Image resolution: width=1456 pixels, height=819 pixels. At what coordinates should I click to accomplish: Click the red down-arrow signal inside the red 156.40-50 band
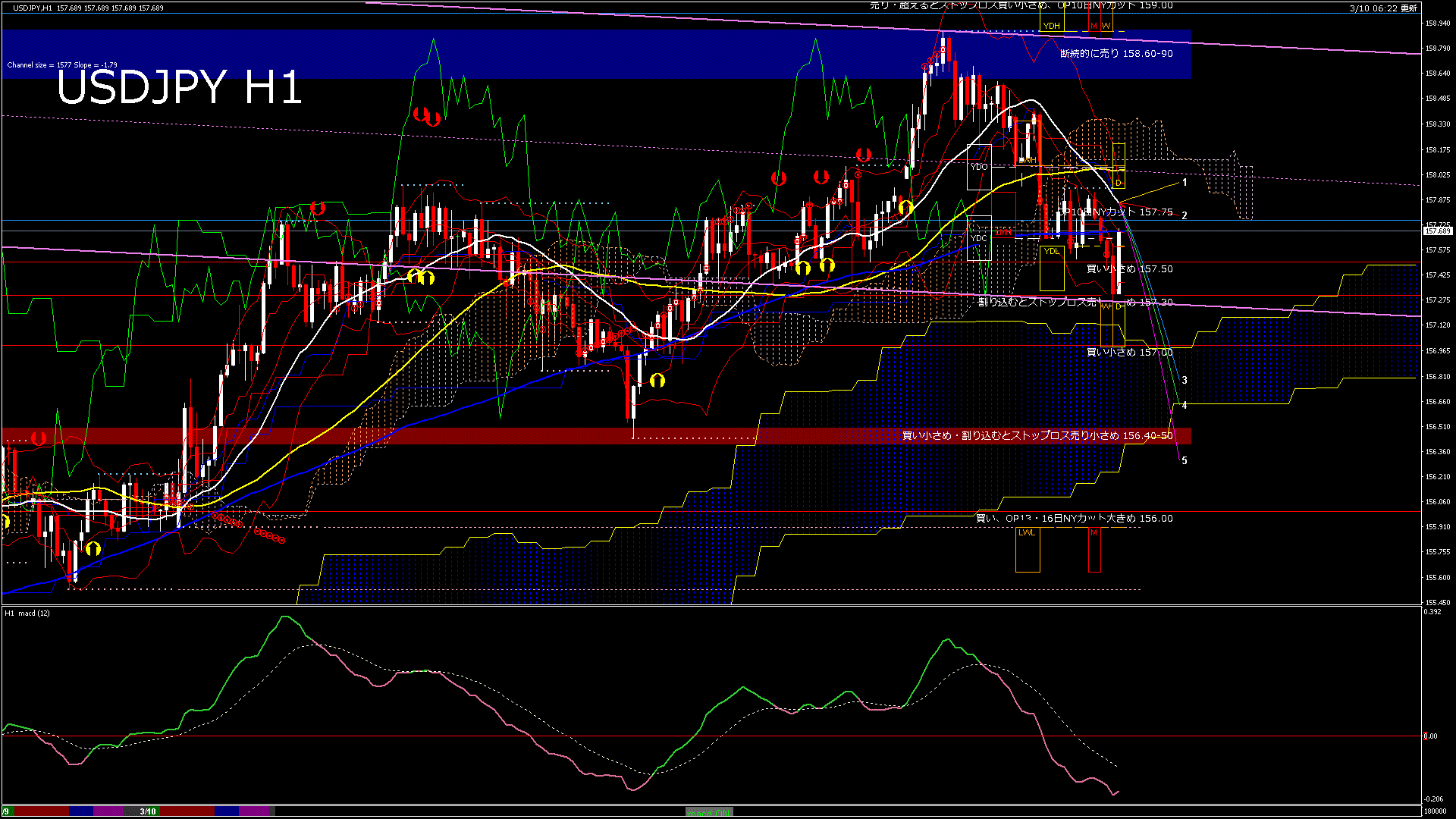[x=39, y=438]
